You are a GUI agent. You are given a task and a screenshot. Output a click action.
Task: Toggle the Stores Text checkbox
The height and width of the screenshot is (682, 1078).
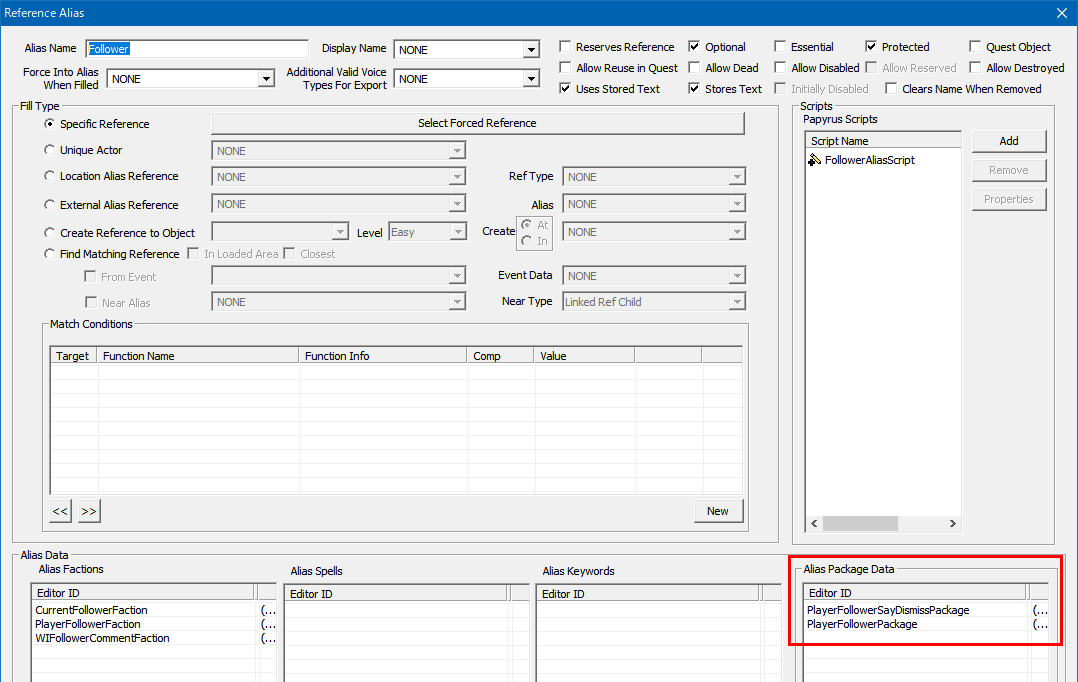tap(694, 88)
